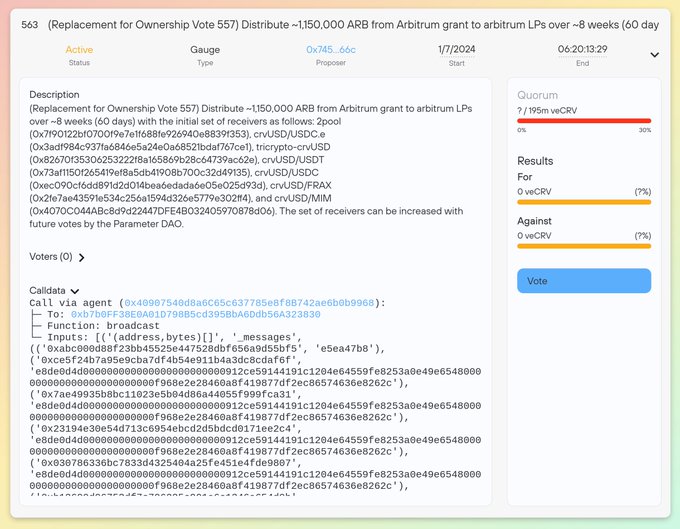Image resolution: width=680 pixels, height=529 pixels.
Task: Click the Against votes progress bar
Action: tap(584, 246)
